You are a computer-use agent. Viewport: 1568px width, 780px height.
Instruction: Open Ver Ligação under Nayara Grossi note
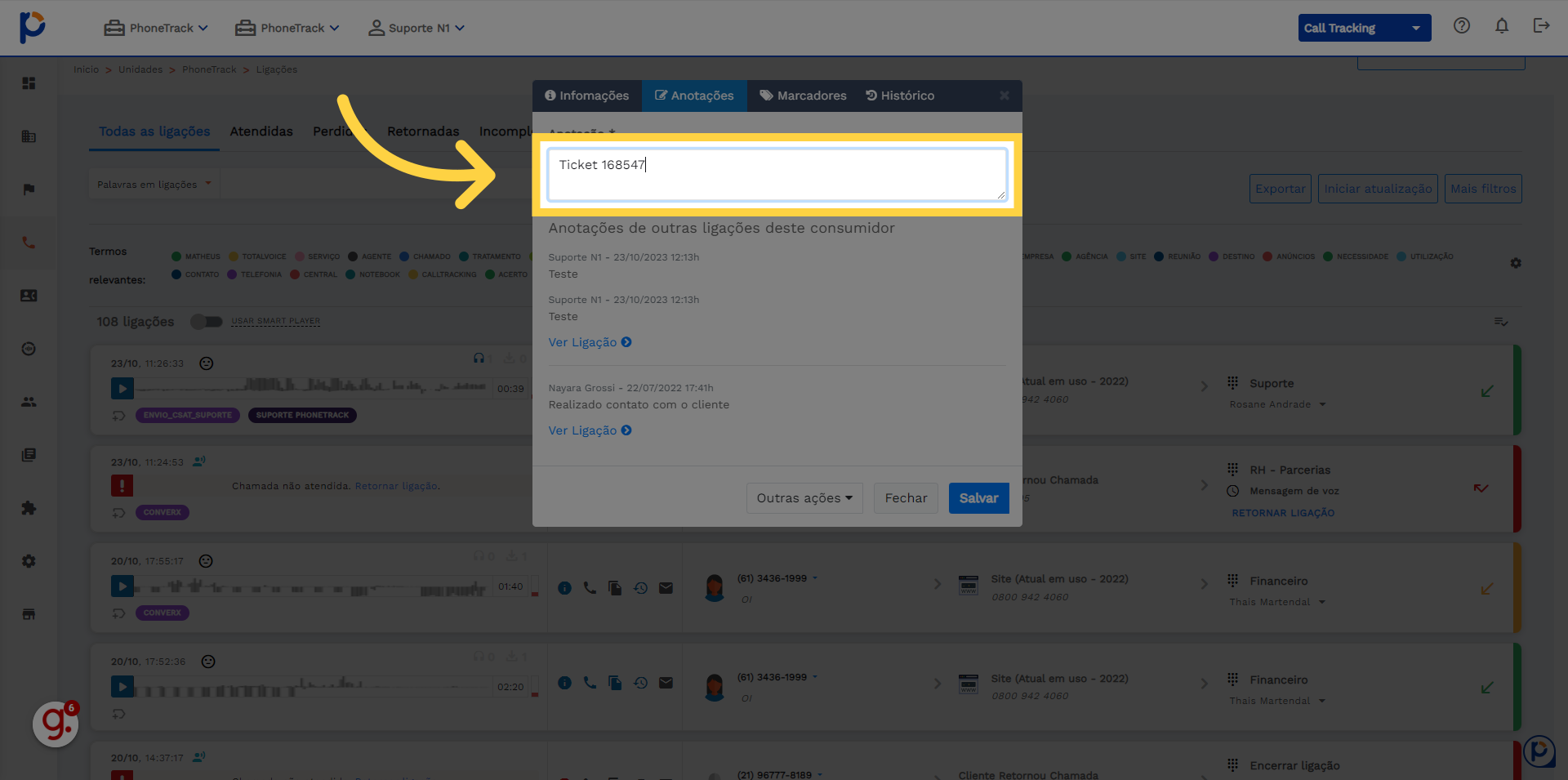[x=590, y=430]
